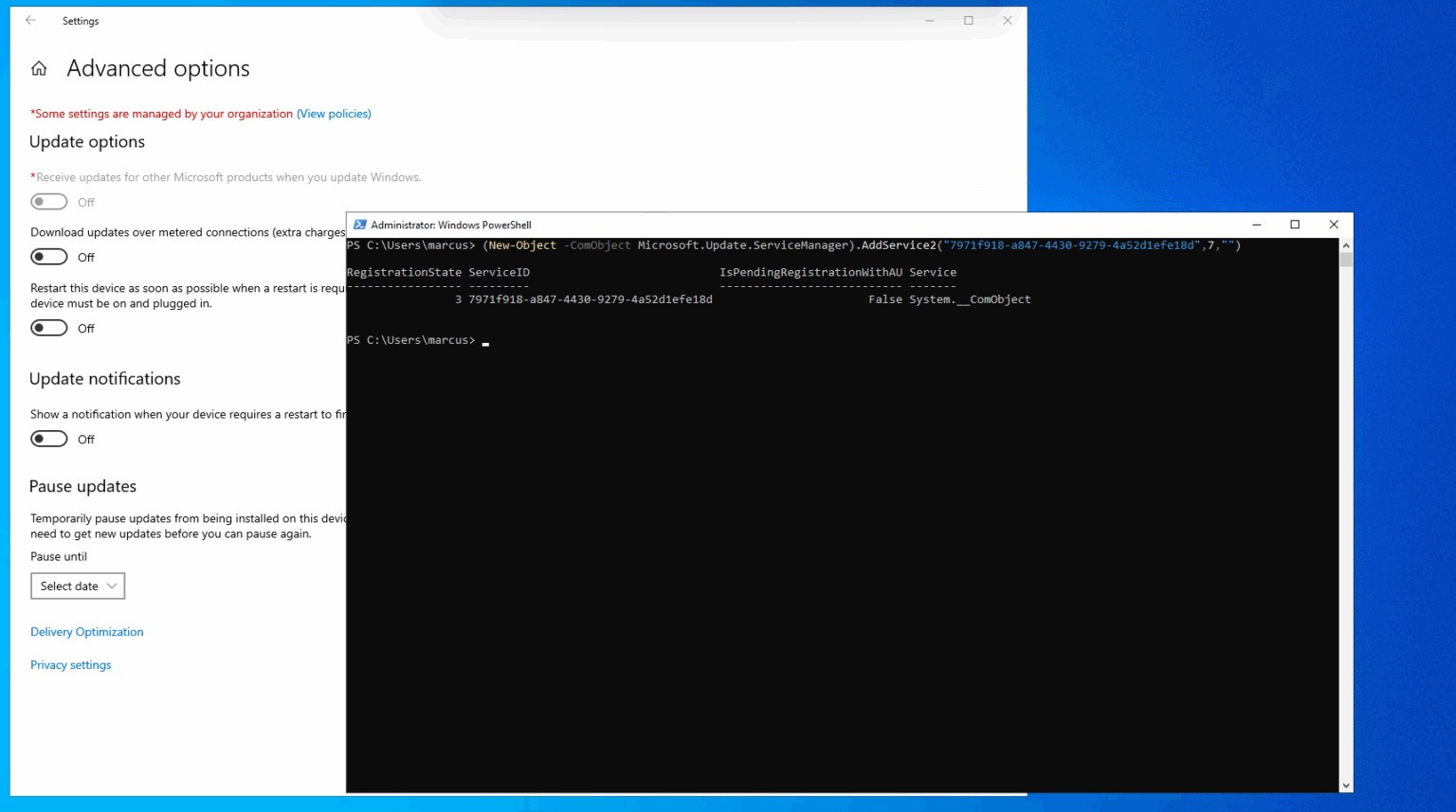Click the disabled Microsoft products update toggle
This screenshot has width=1456, height=812.
coord(49,201)
